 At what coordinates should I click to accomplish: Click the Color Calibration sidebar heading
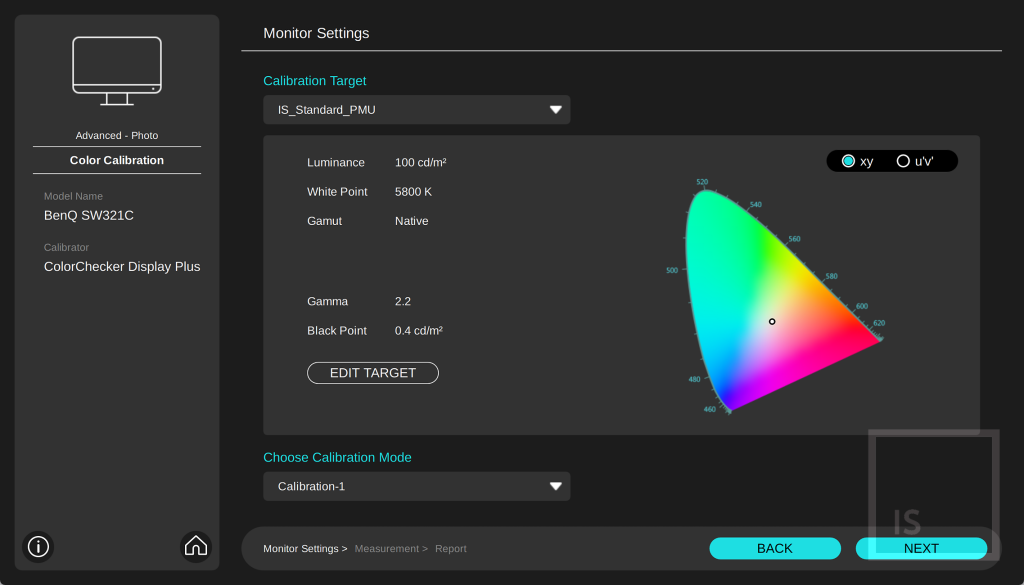click(117, 160)
